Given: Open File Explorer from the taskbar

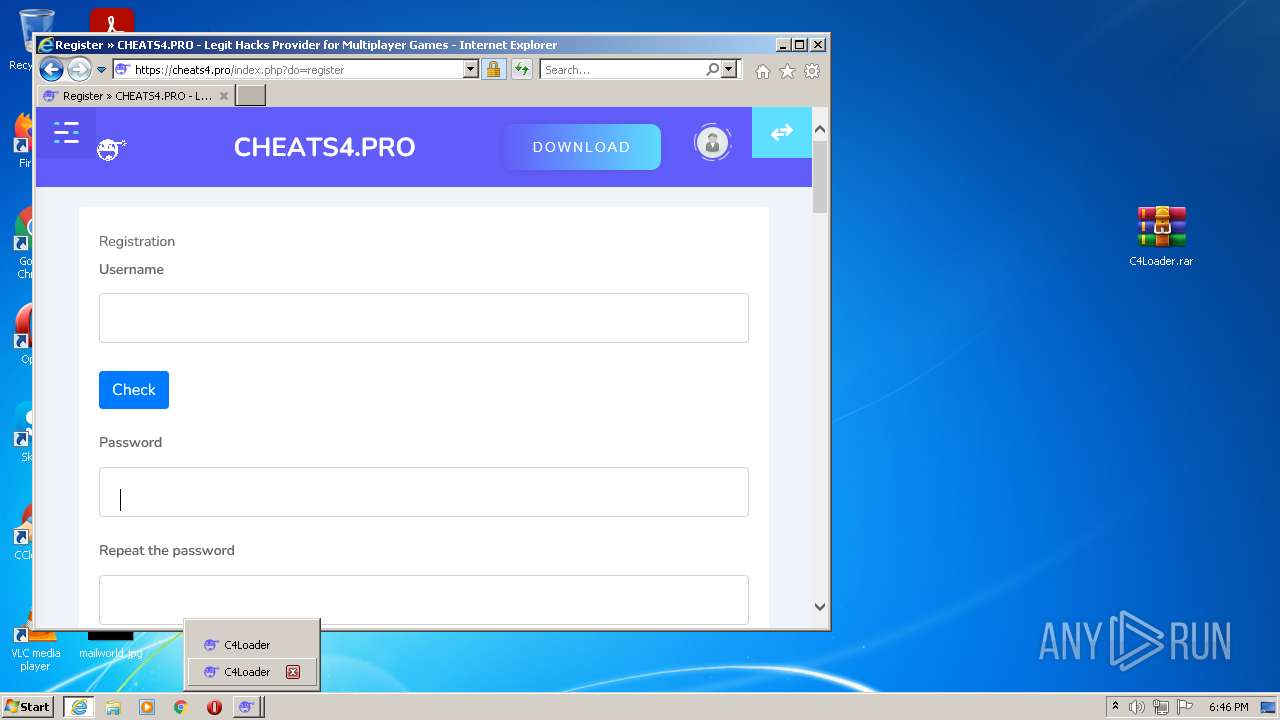Looking at the screenshot, I should click(113, 707).
